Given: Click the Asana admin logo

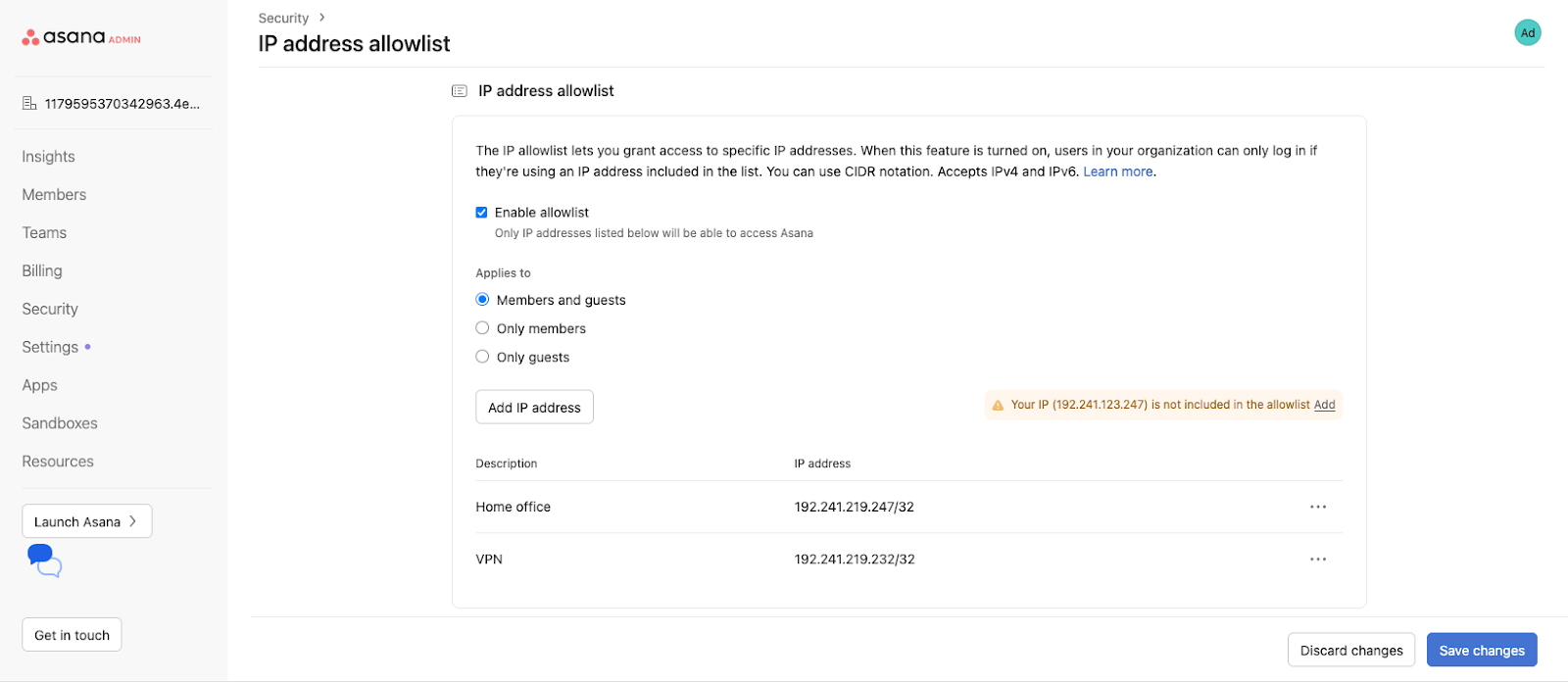Looking at the screenshot, I should 81,36.
